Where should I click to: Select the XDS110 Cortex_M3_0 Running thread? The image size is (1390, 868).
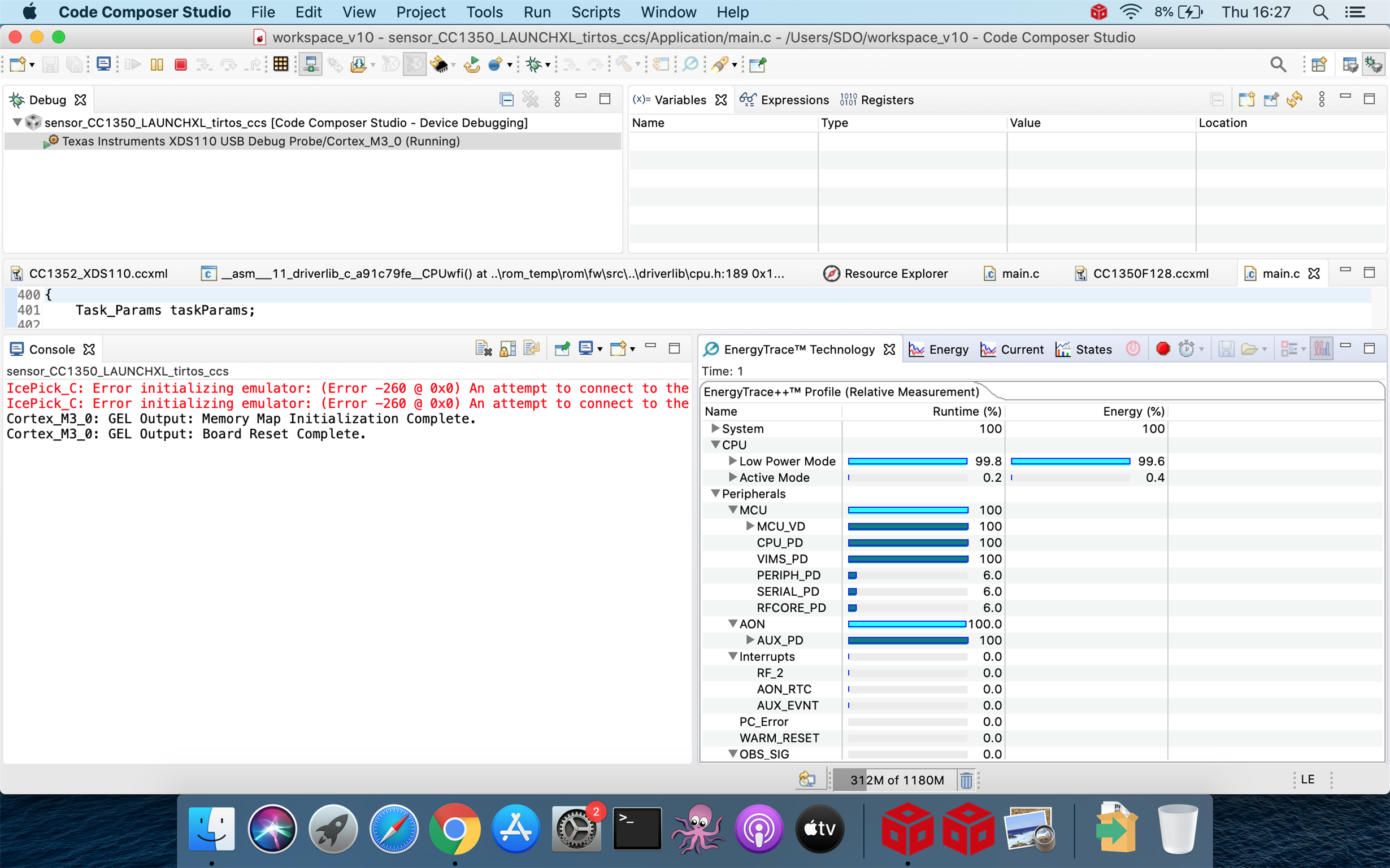coord(312,141)
